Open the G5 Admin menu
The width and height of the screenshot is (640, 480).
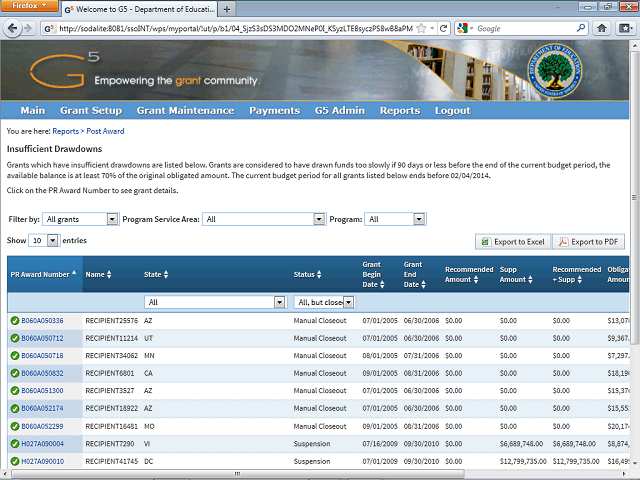tap(340, 111)
